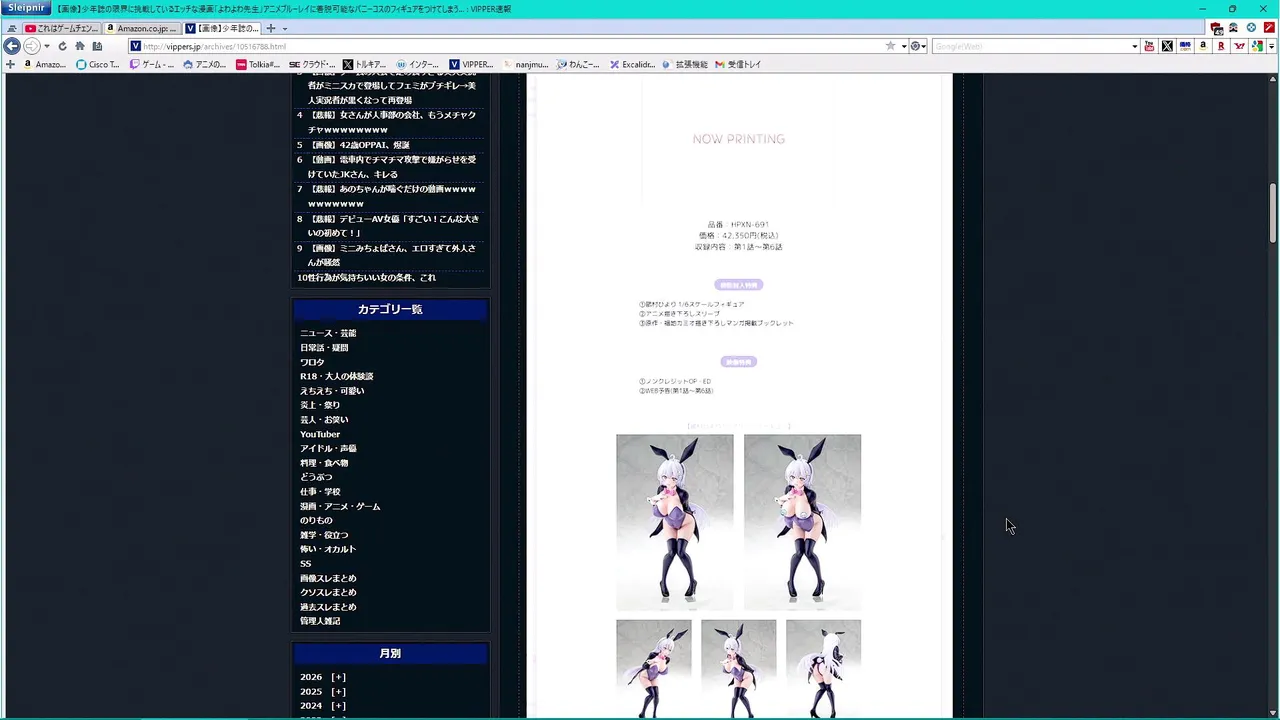Open the 管理人雑記 category

tap(320, 621)
